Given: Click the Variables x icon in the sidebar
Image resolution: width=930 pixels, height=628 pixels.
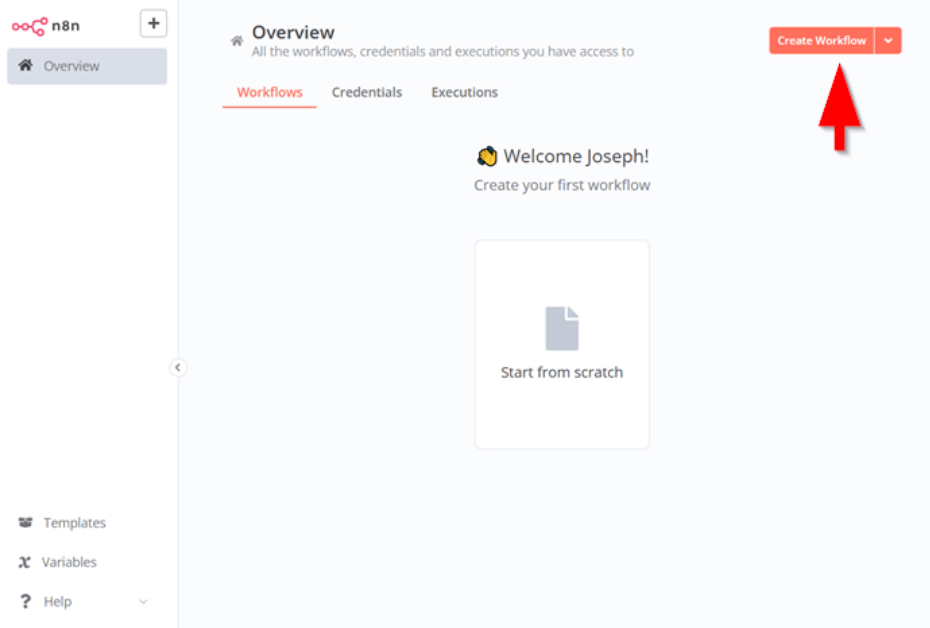Looking at the screenshot, I should tap(25, 562).
